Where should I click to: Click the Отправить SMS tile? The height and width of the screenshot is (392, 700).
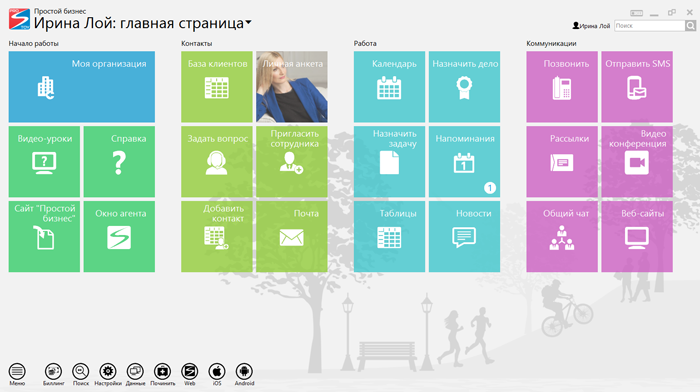point(637,87)
